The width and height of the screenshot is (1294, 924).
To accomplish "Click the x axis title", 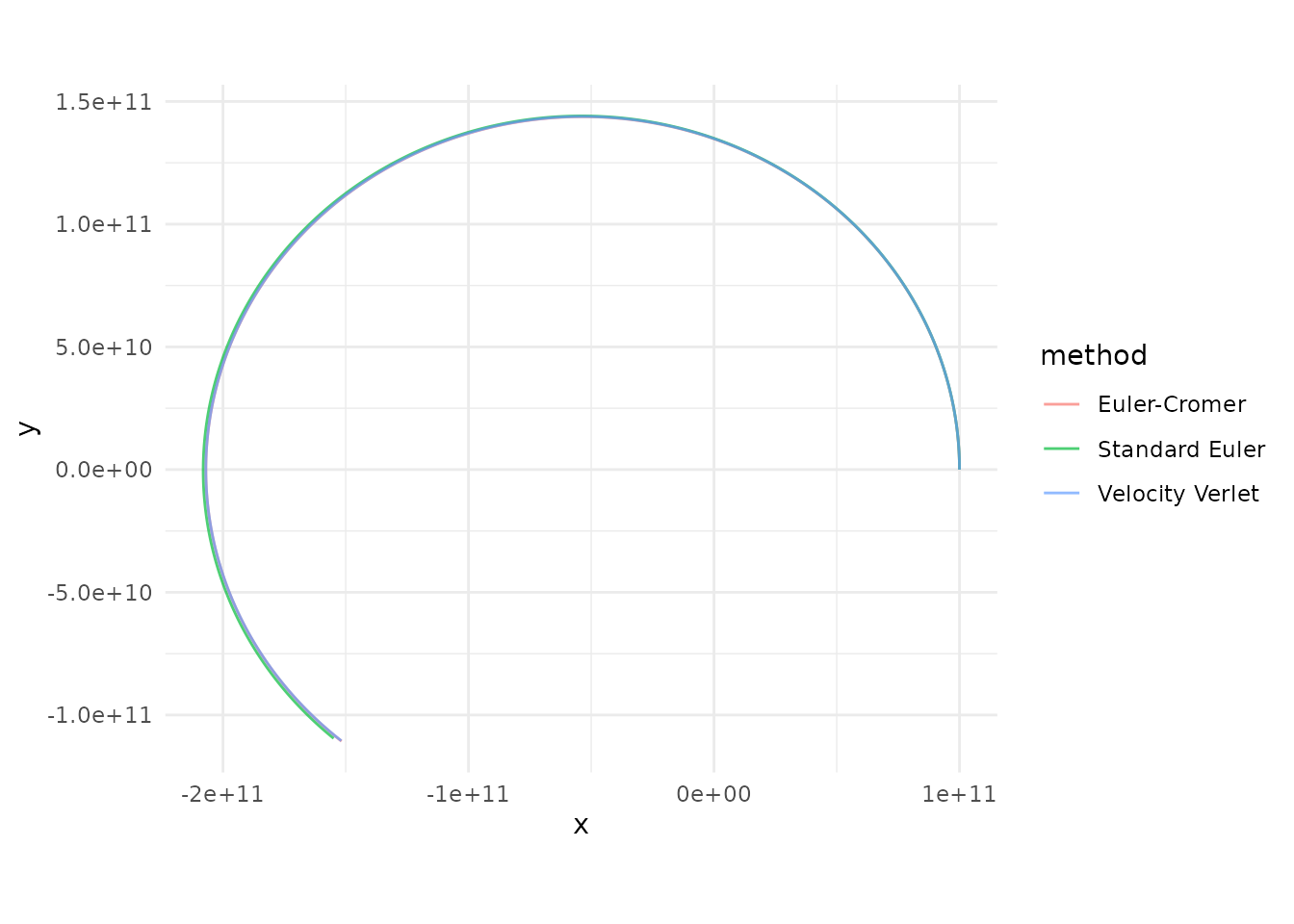I will click(581, 825).
